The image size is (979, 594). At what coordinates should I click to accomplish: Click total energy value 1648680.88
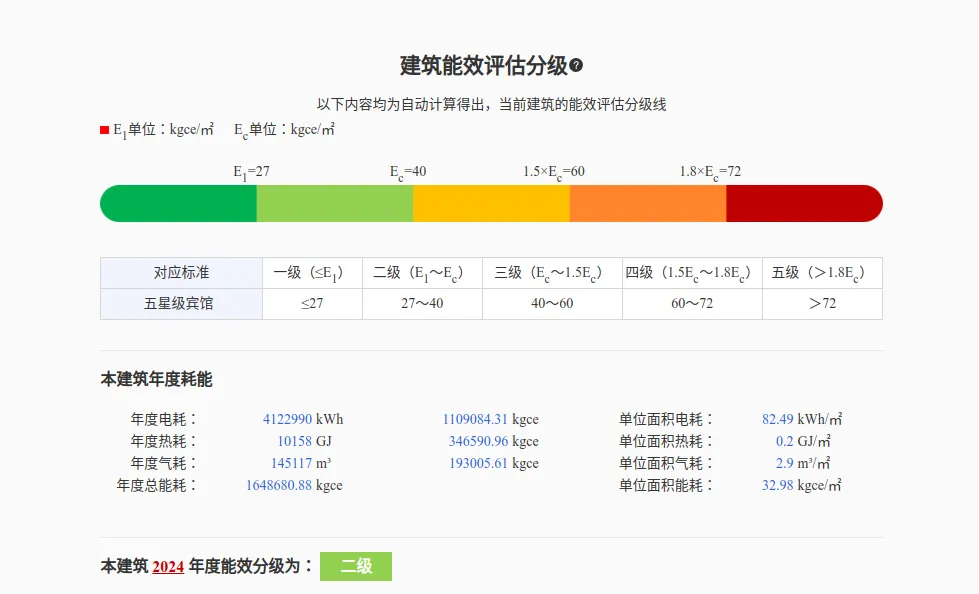click(x=279, y=485)
